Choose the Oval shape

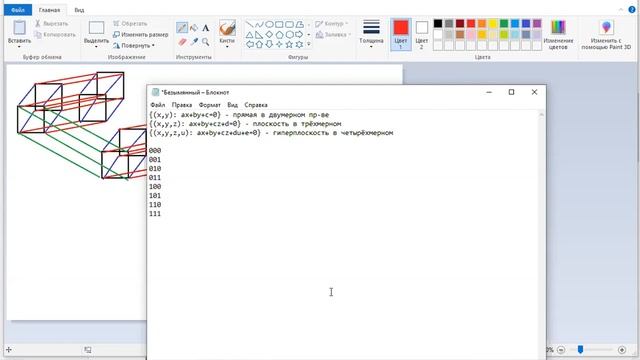(x=269, y=24)
